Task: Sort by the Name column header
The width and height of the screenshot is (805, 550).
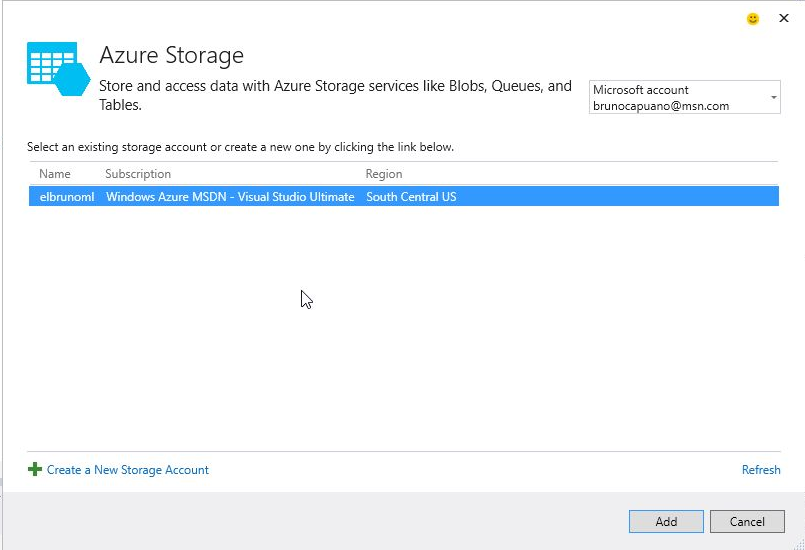Action: click(x=55, y=174)
